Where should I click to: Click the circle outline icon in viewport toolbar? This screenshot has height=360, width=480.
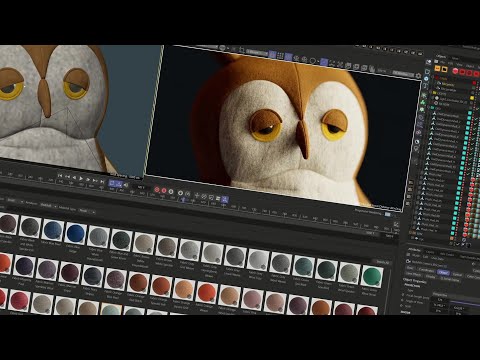point(313,61)
